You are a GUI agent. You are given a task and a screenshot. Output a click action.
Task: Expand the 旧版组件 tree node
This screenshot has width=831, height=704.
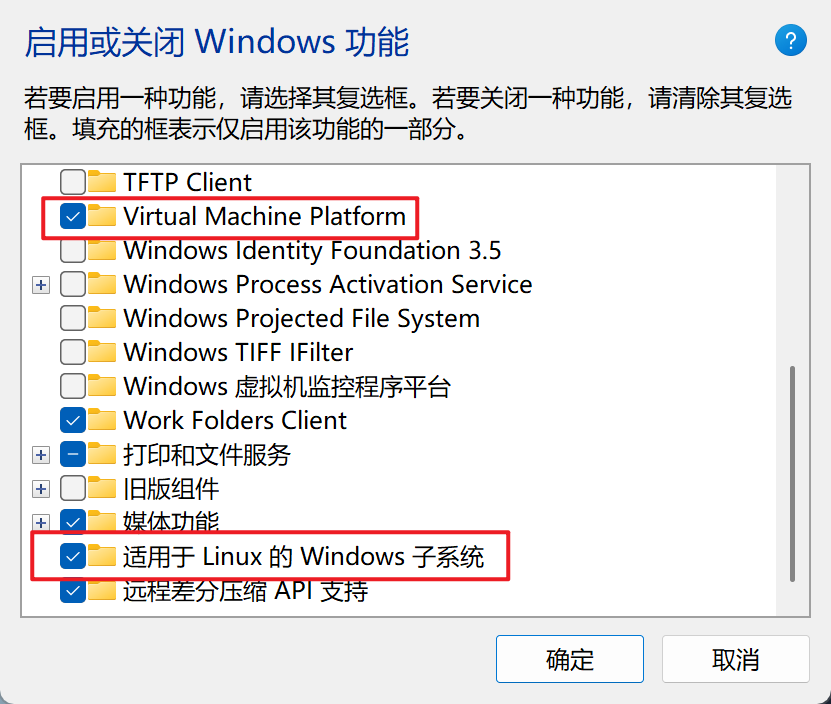pyautogui.click(x=41, y=489)
